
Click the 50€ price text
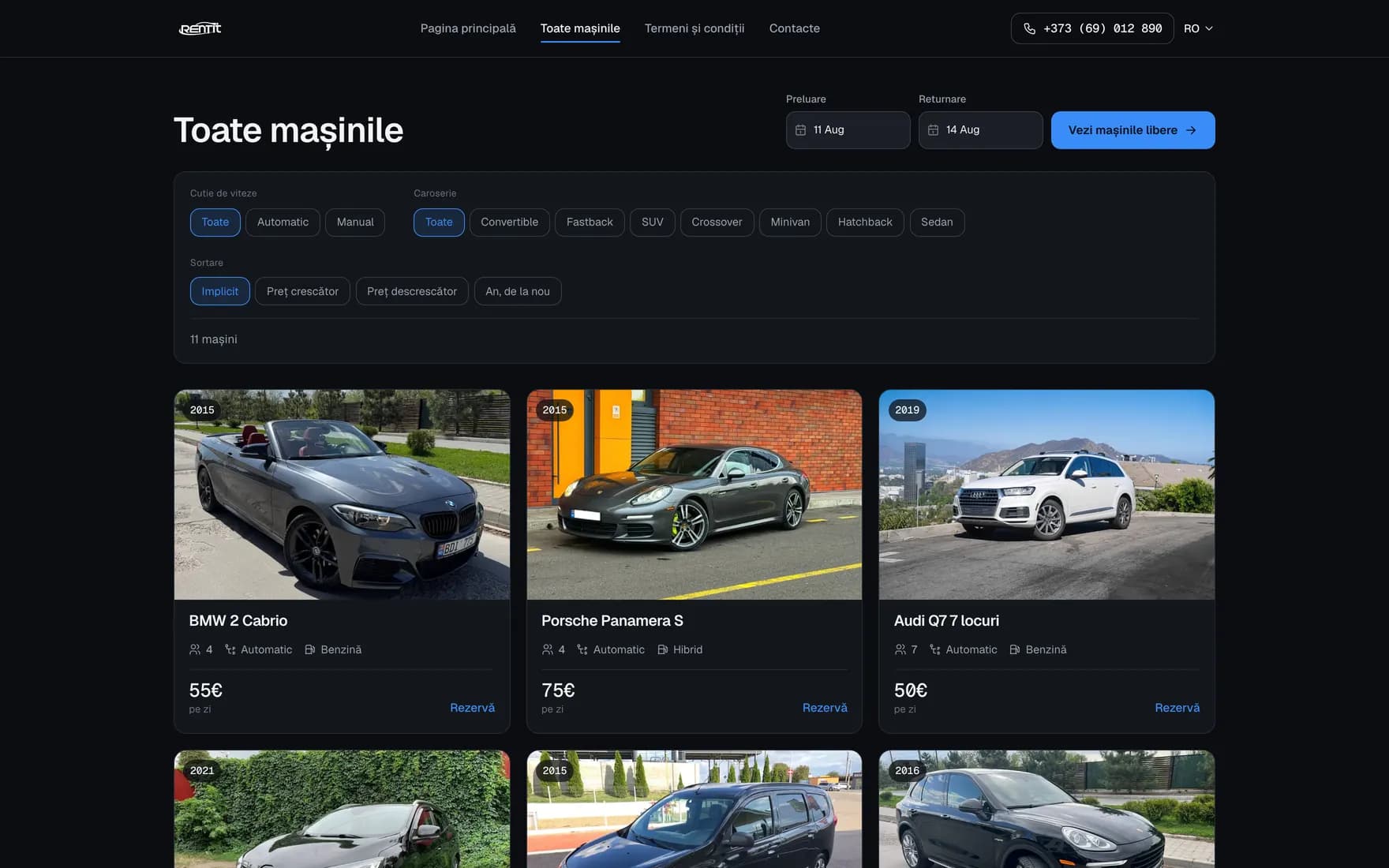point(911,690)
